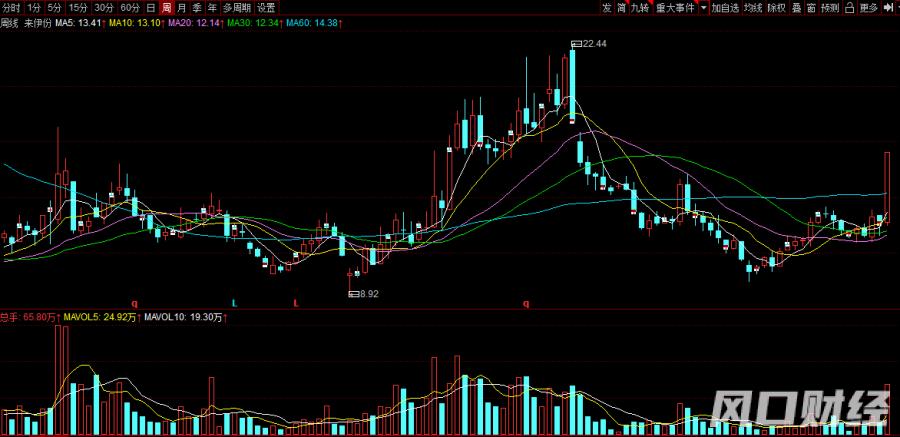Click the 预测 forecast button

click(x=830, y=8)
